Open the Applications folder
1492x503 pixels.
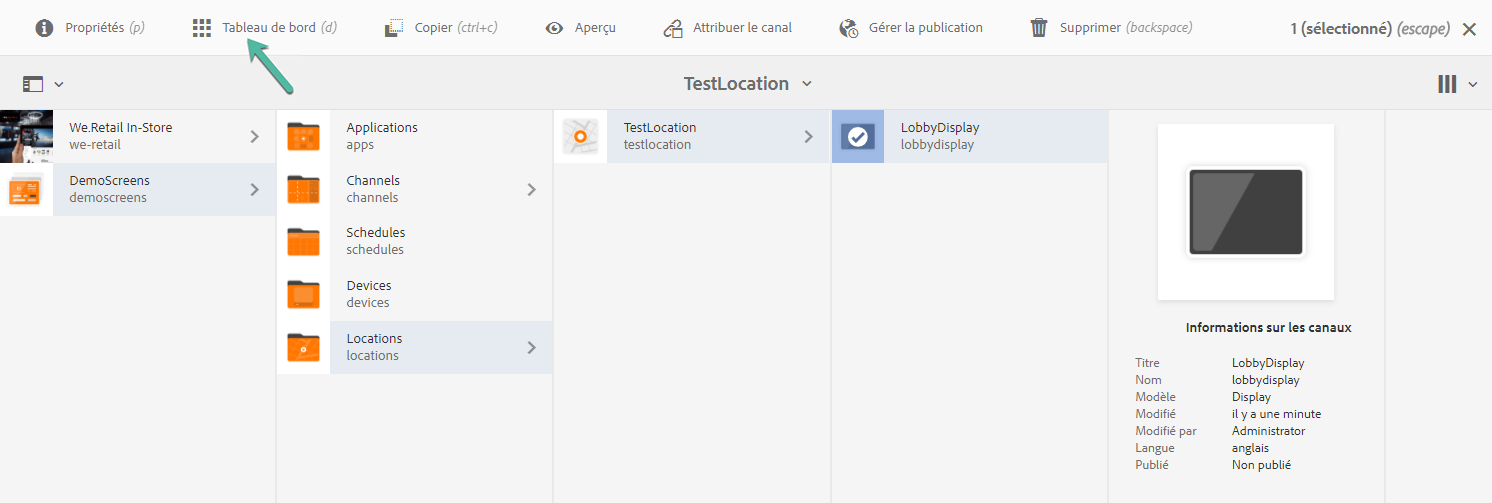pyautogui.click(x=382, y=136)
